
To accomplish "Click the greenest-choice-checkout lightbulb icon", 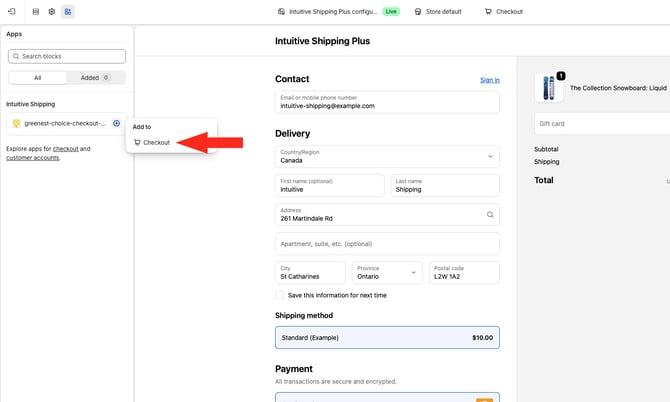I will tap(16, 123).
